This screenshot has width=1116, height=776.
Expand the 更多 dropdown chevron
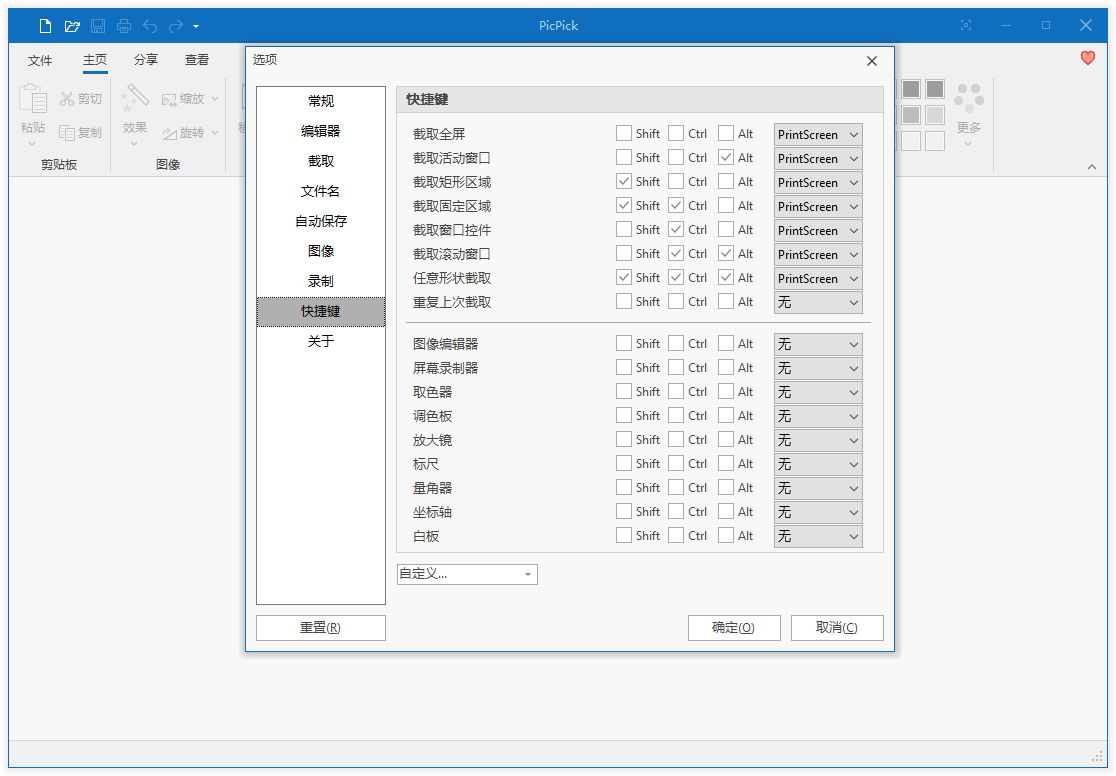968,143
